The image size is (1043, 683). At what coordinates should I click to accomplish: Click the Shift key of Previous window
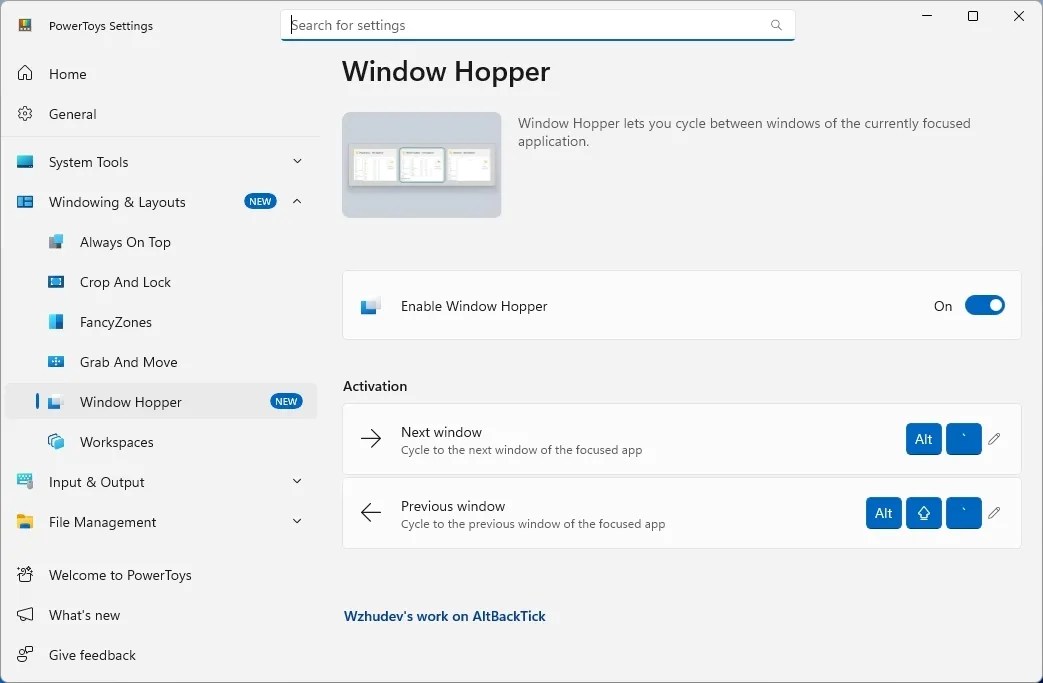[x=923, y=513]
